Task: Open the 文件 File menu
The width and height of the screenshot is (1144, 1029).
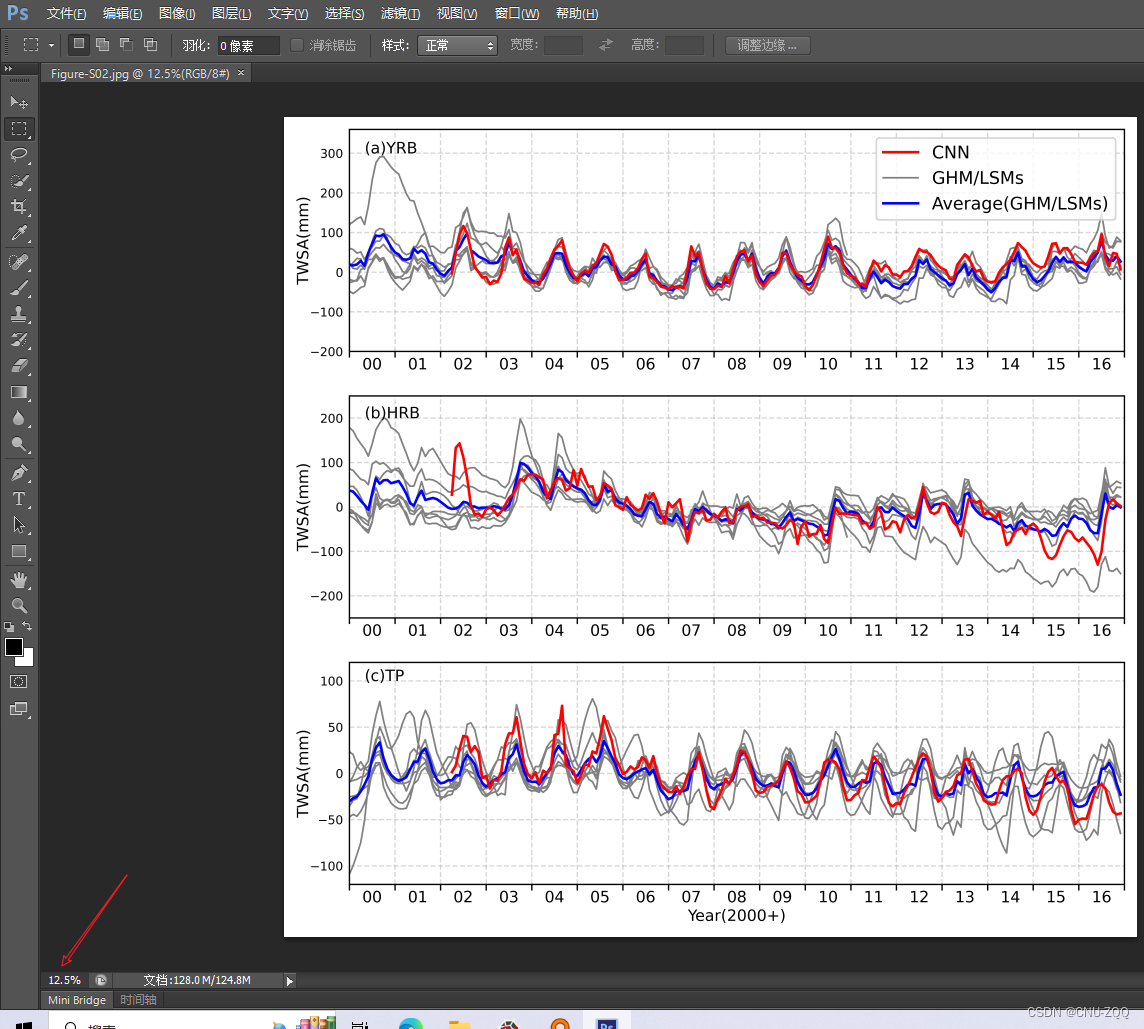Action: click(x=66, y=14)
